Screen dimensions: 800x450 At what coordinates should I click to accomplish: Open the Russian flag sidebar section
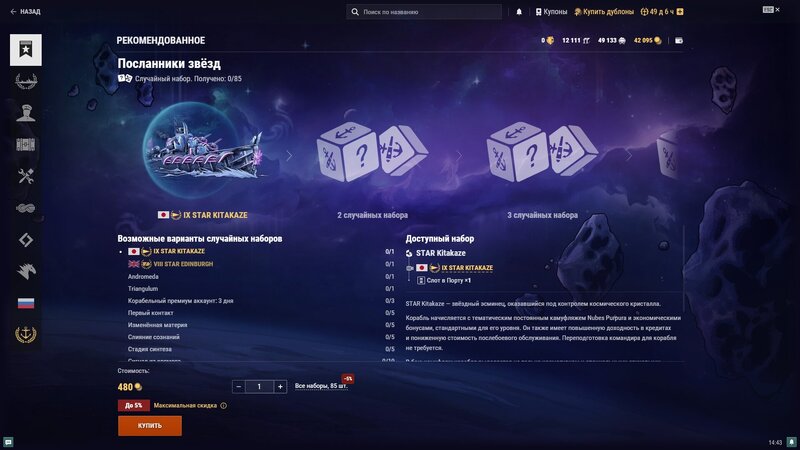click(26, 303)
